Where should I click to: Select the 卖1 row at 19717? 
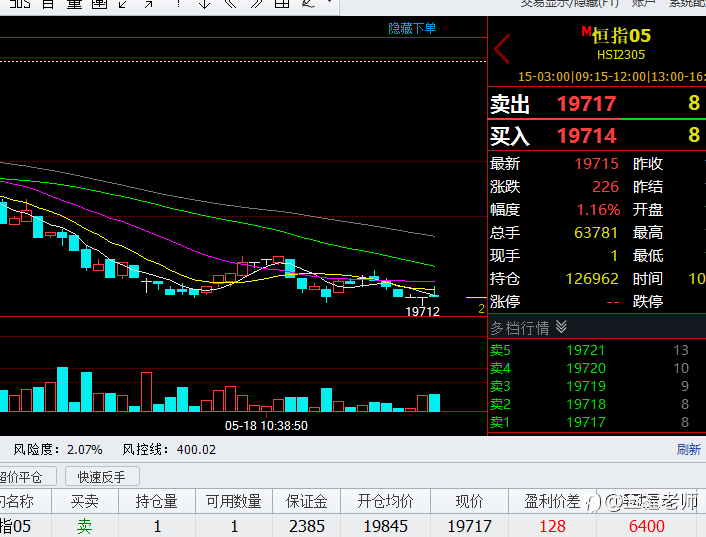(597, 422)
